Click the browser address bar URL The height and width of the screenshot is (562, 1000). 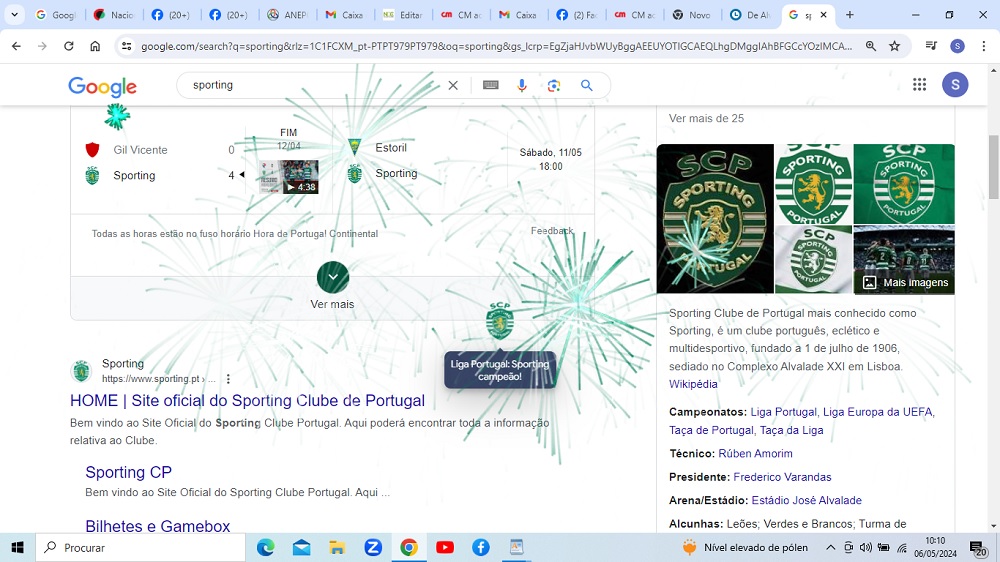(x=496, y=46)
